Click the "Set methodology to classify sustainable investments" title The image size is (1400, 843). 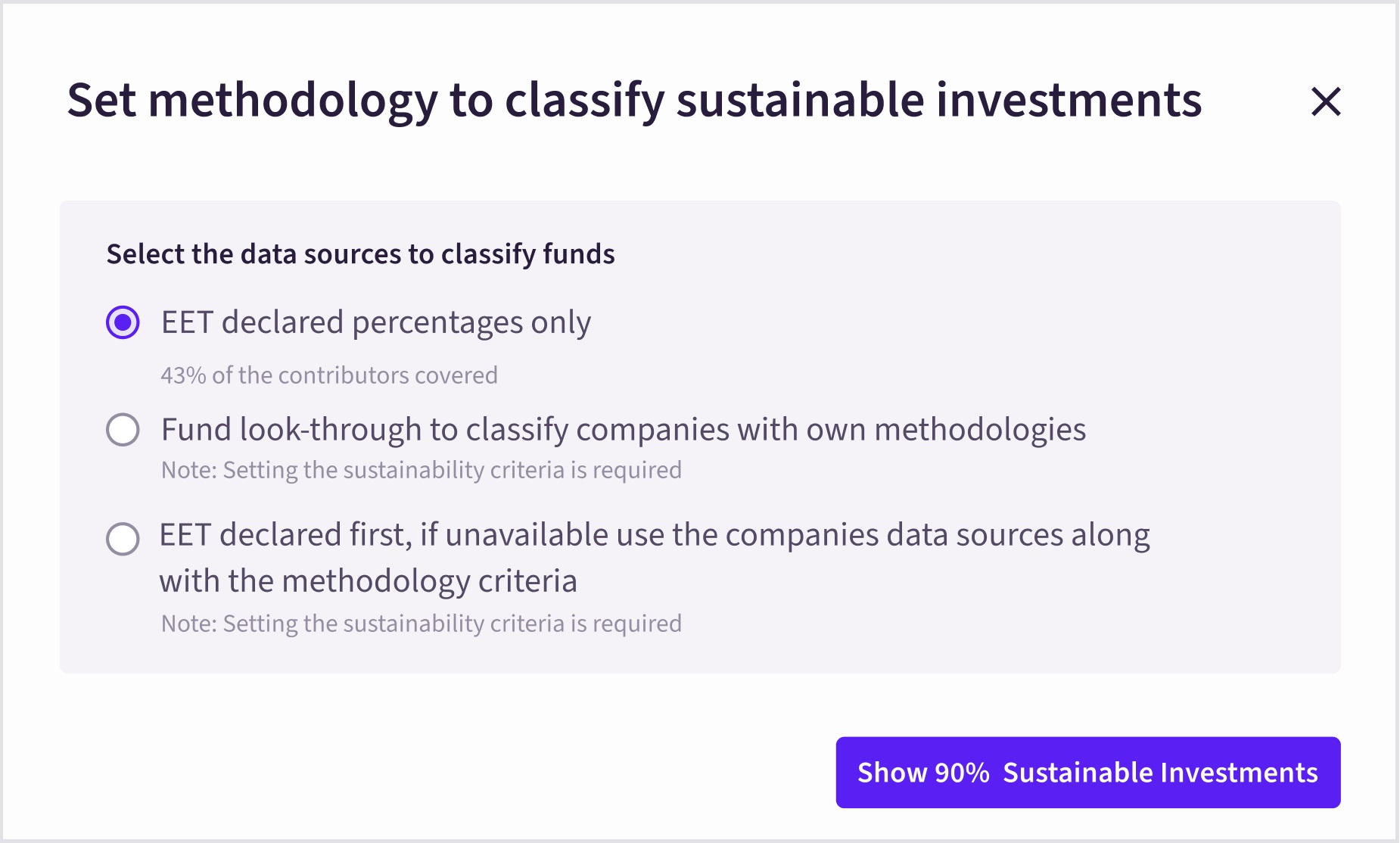pyautogui.click(x=634, y=100)
